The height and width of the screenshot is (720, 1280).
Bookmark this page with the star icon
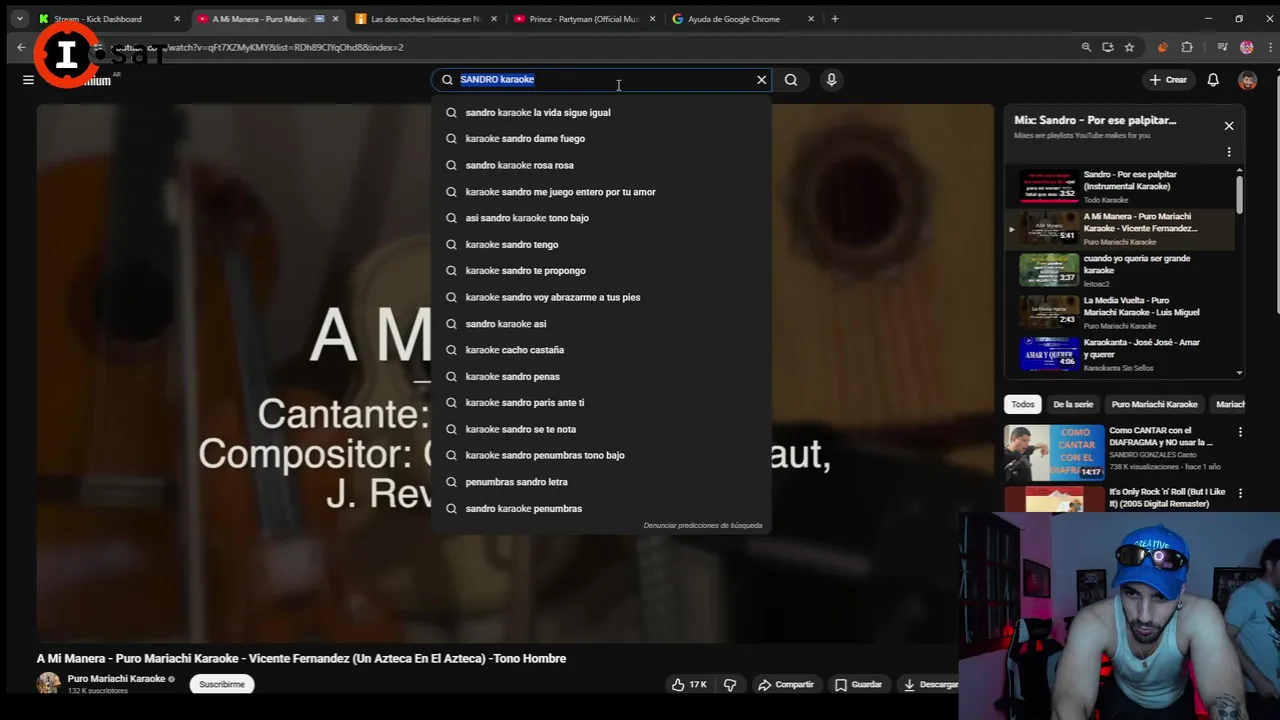(1129, 47)
